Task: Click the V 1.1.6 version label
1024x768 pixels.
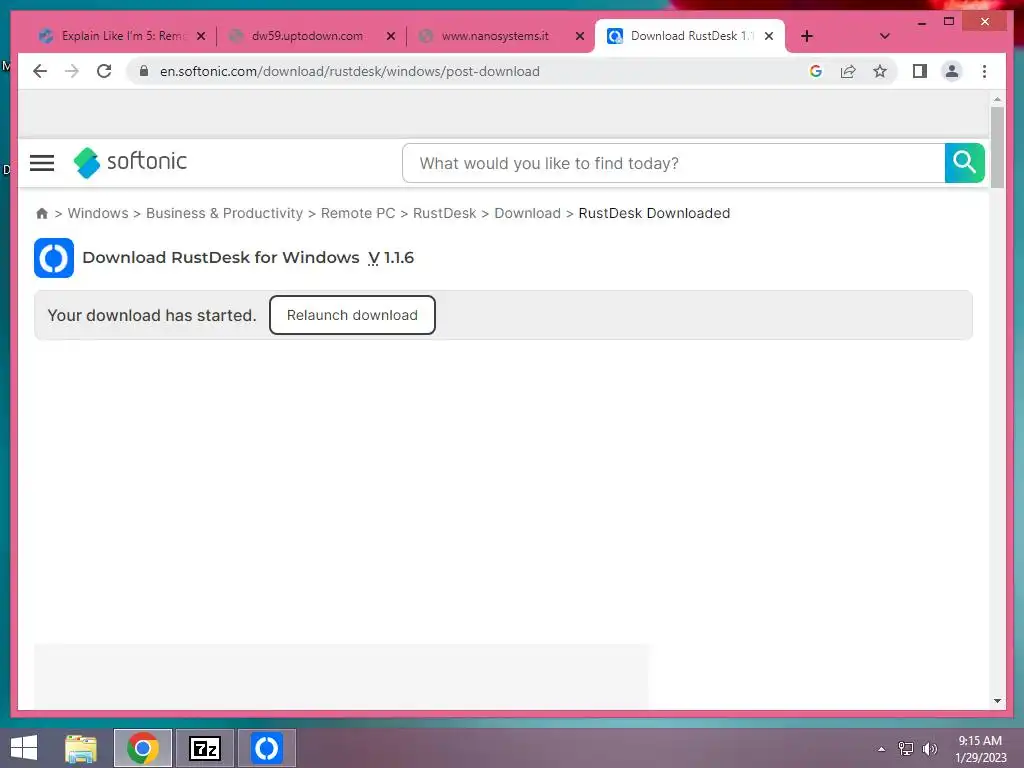Action: [x=391, y=258]
